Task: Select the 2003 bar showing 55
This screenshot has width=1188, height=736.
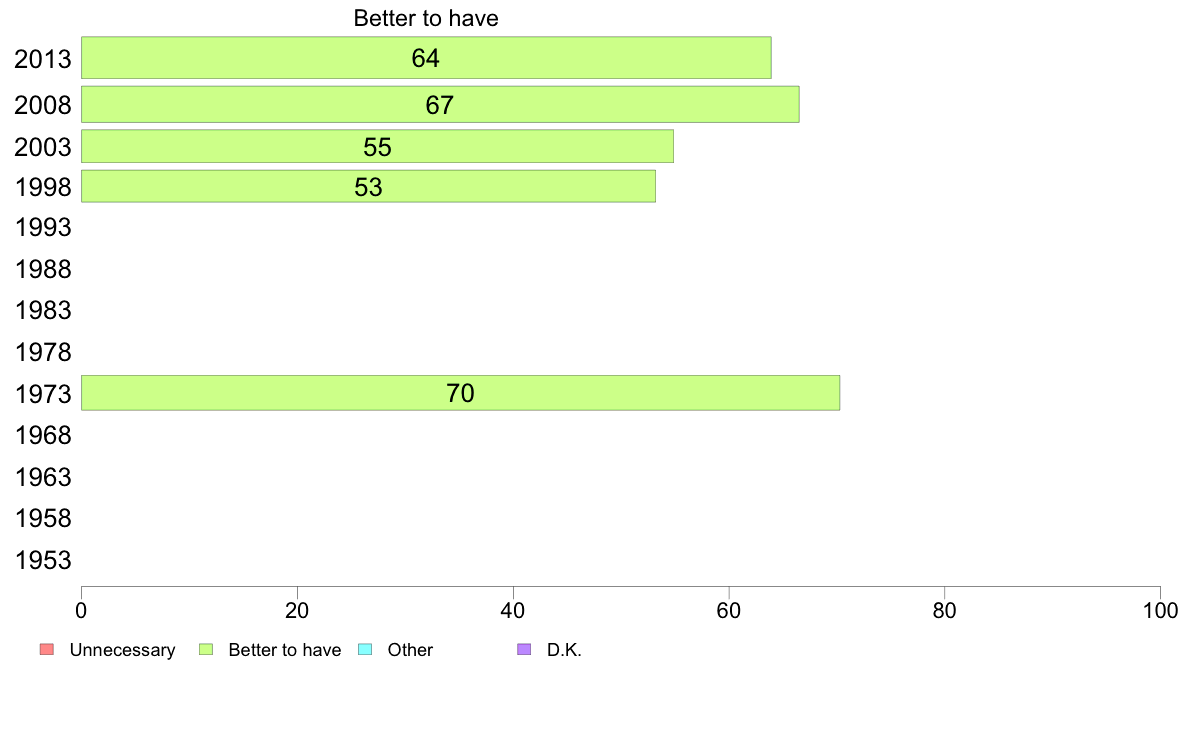Action: [x=377, y=146]
